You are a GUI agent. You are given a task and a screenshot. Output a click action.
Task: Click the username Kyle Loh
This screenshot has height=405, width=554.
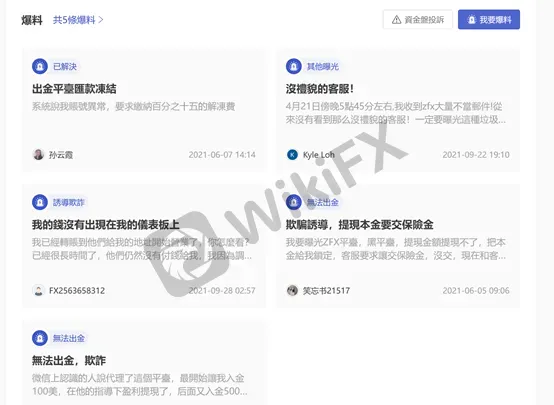click(319, 155)
